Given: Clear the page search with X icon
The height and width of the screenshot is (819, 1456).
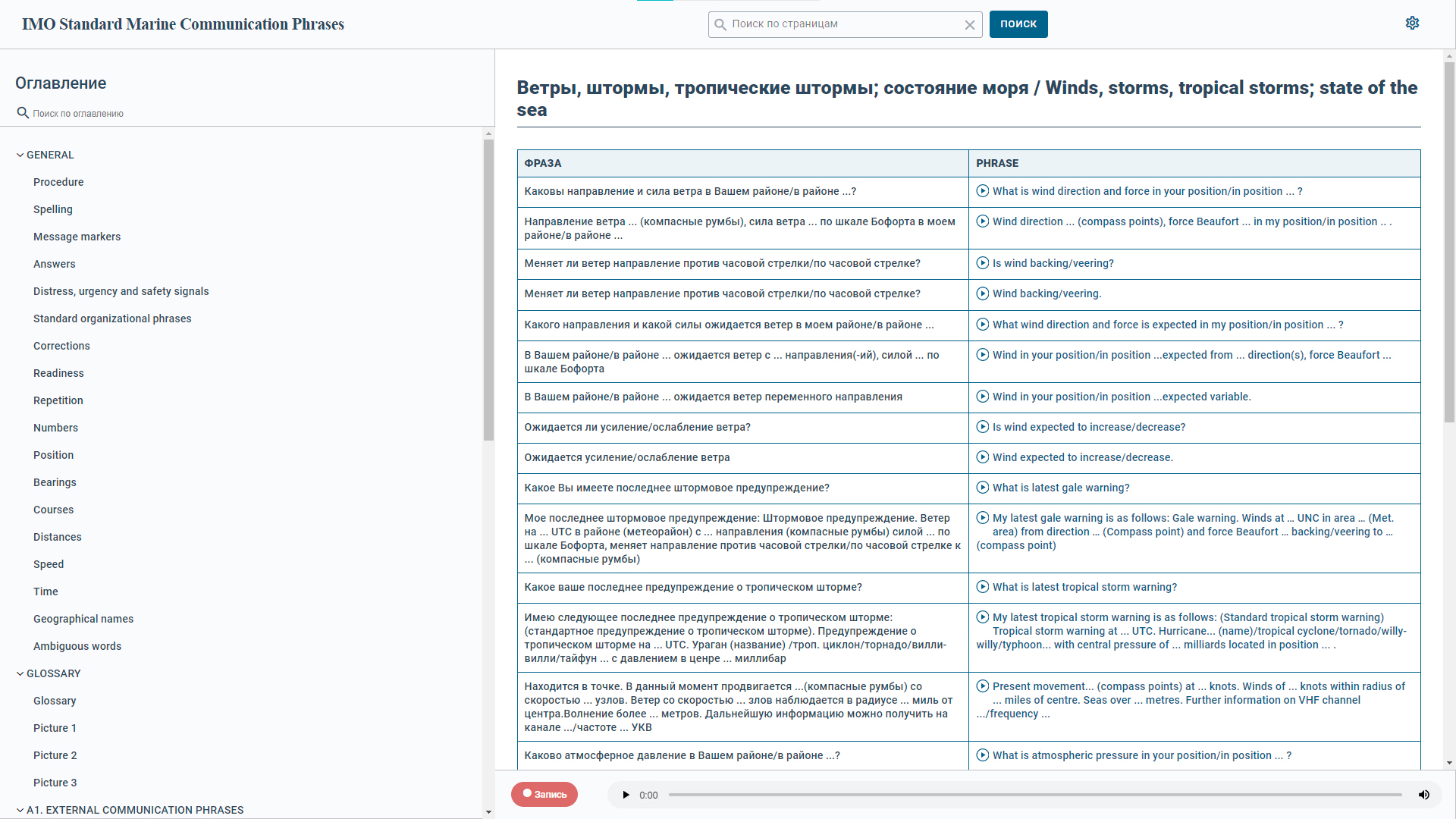Looking at the screenshot, I should 970,25.
